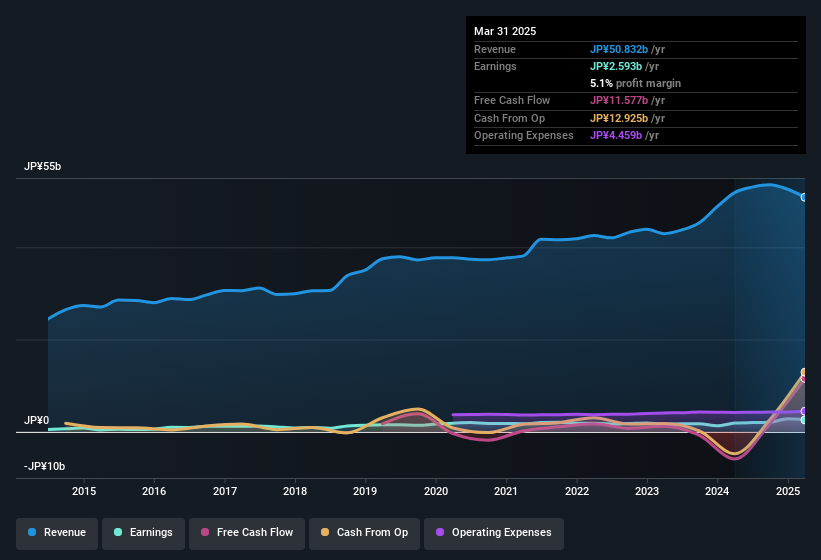
Task: Click the Operating Expenses label in tooltip
Action: tap(524, 136)
